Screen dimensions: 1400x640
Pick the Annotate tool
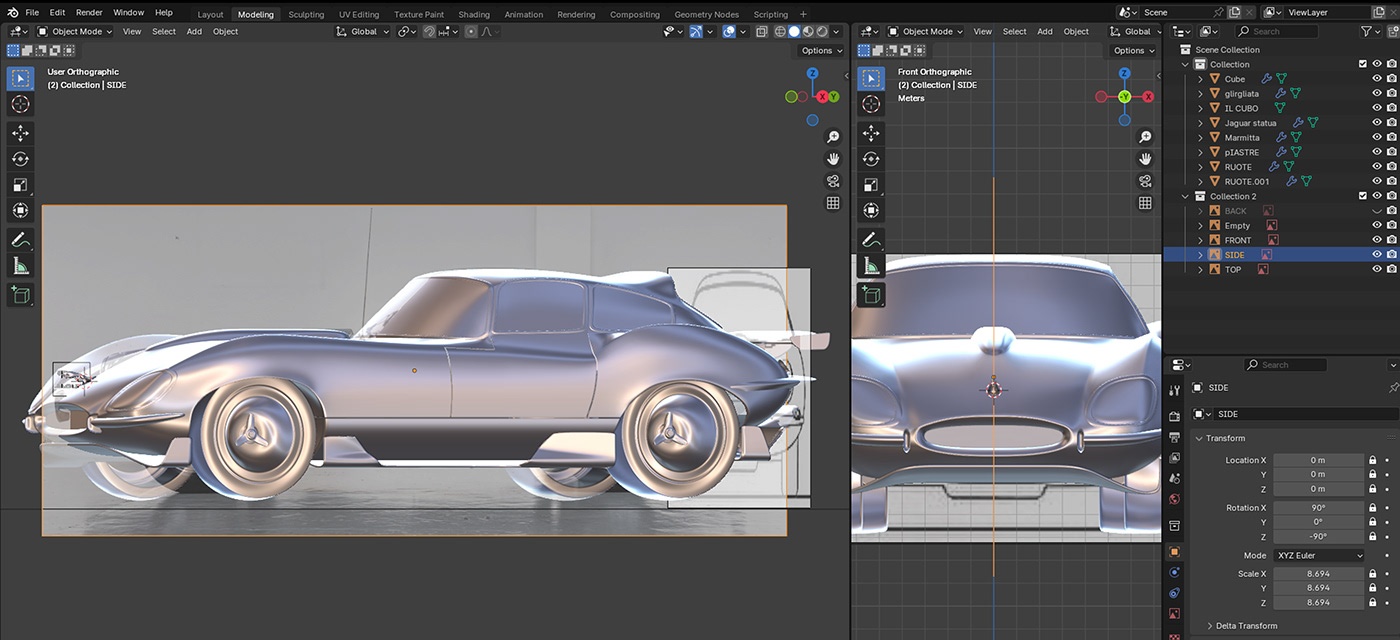20,239
